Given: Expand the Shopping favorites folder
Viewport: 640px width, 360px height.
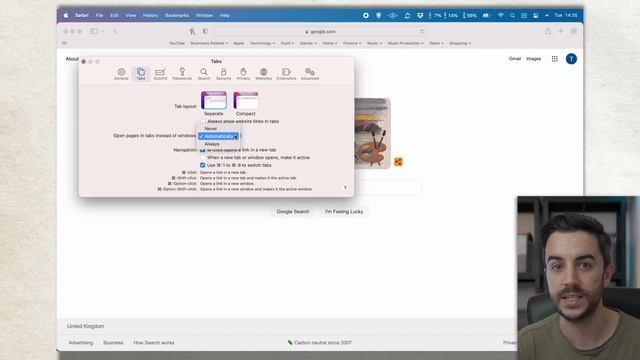Looking at the screenshot, I should [x=460, y=43].
